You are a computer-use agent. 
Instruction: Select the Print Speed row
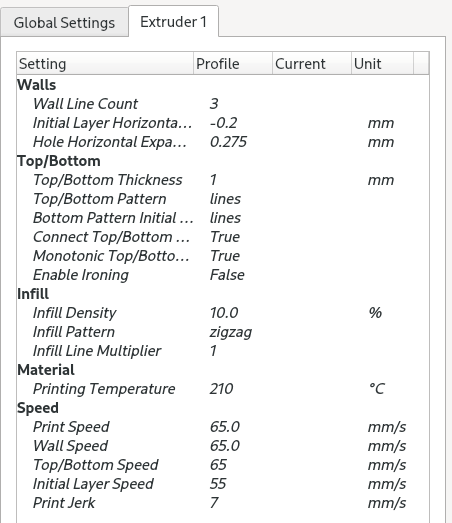point(223,427)
